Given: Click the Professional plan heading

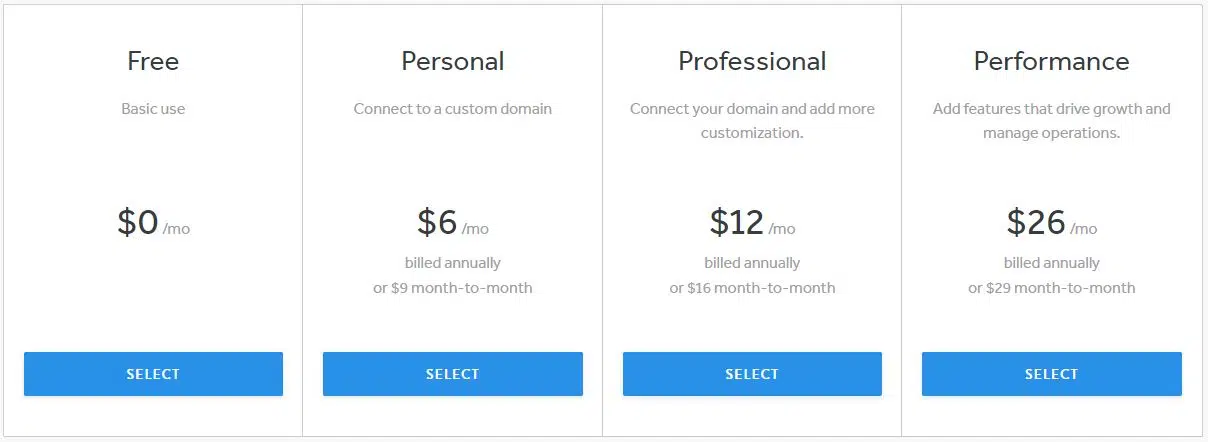Looking at the screenshot, I should [752, 61].
